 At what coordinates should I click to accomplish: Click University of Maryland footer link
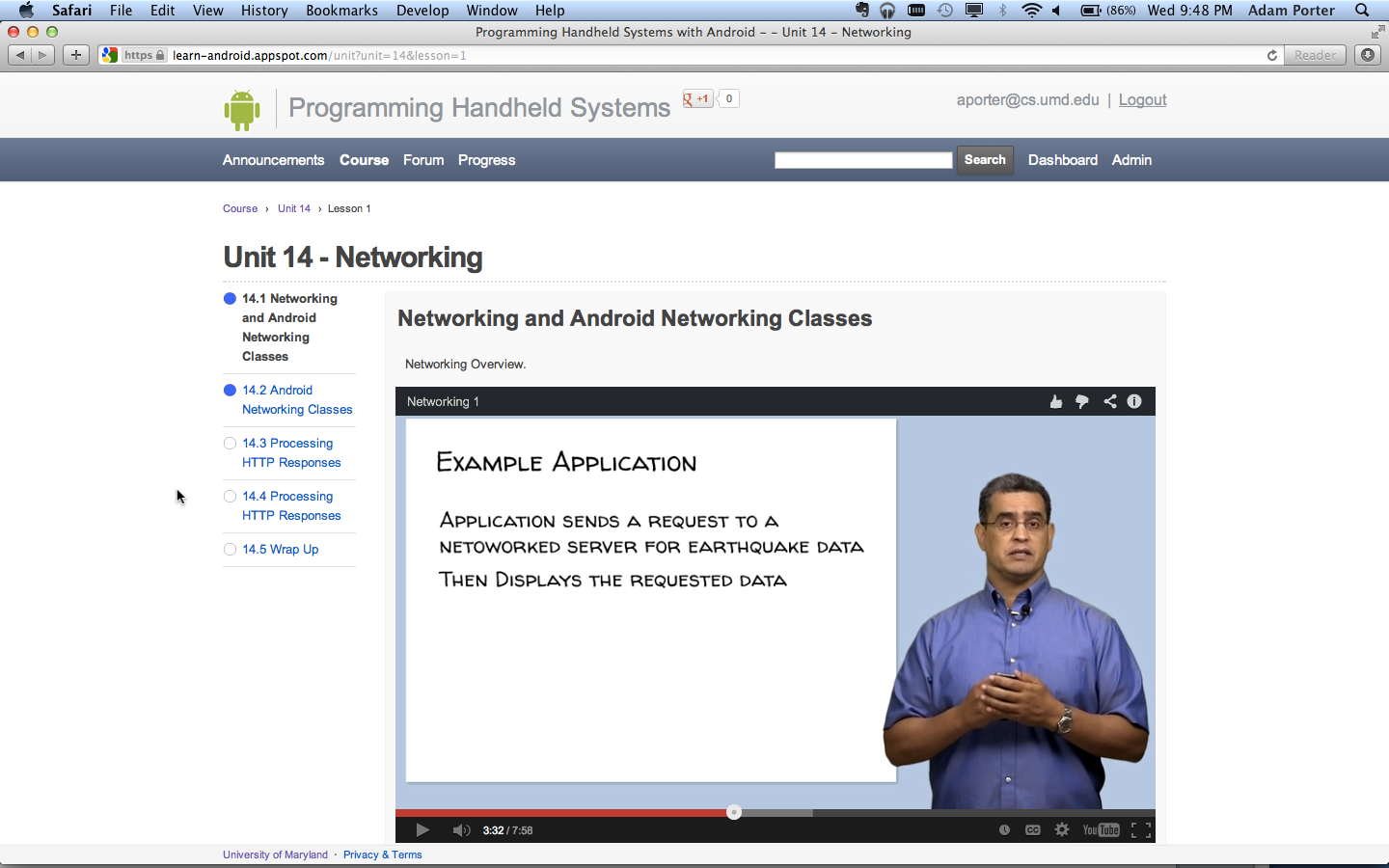coord(275,854)
